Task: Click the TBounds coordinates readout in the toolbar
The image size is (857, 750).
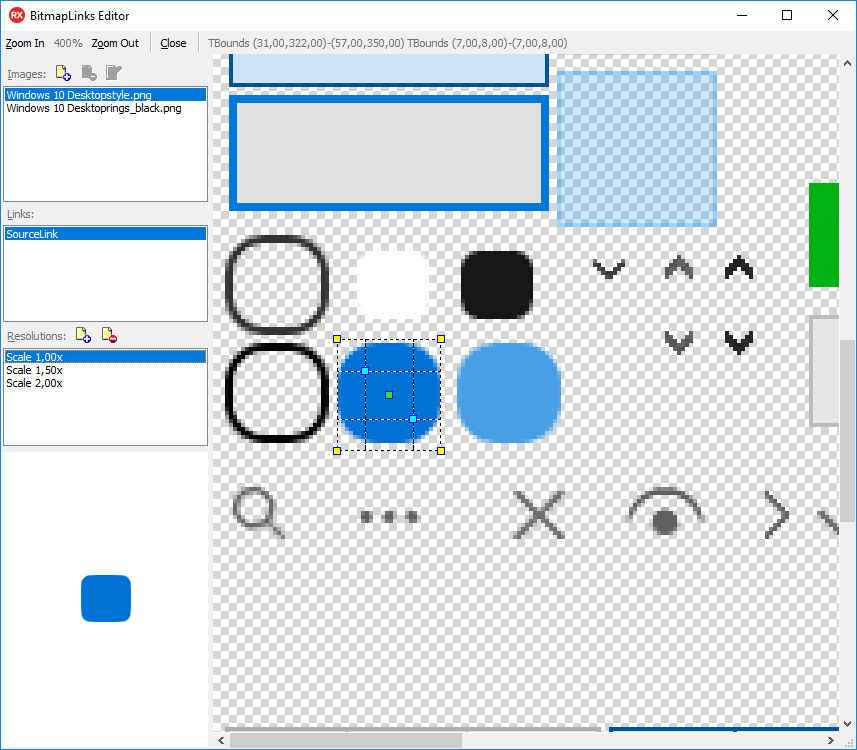Action: pos(388,43)
